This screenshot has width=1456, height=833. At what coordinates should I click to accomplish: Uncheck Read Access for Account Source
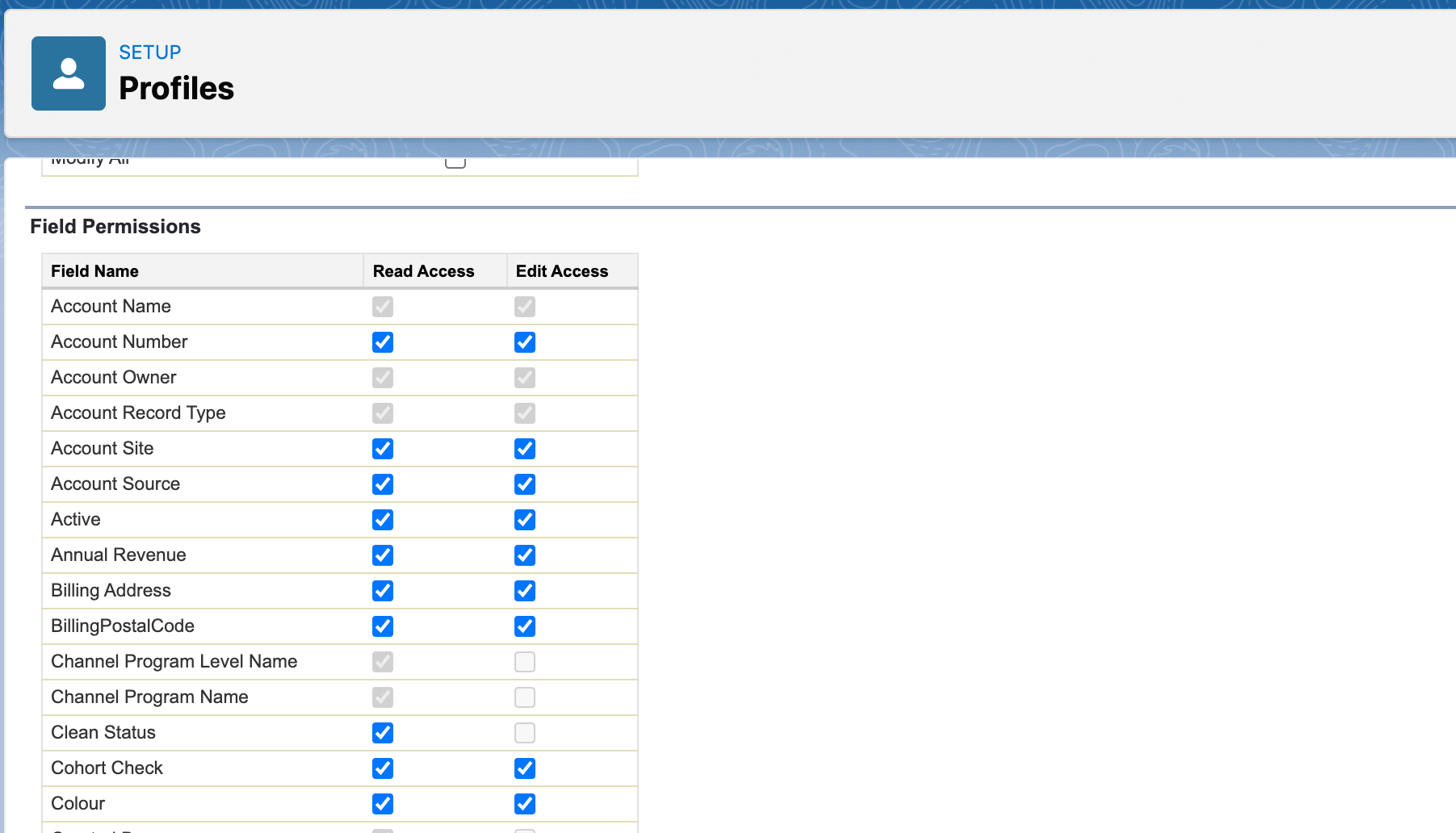(x=382, y=484)
